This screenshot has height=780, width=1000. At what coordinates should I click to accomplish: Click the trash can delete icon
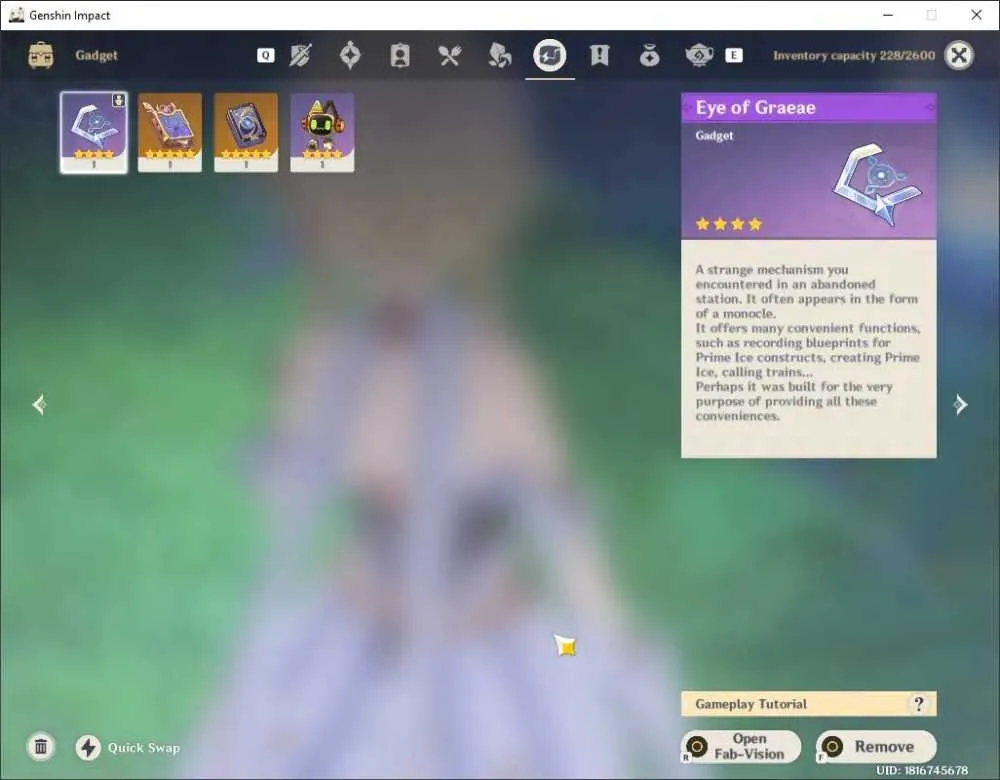coord(41,747)
